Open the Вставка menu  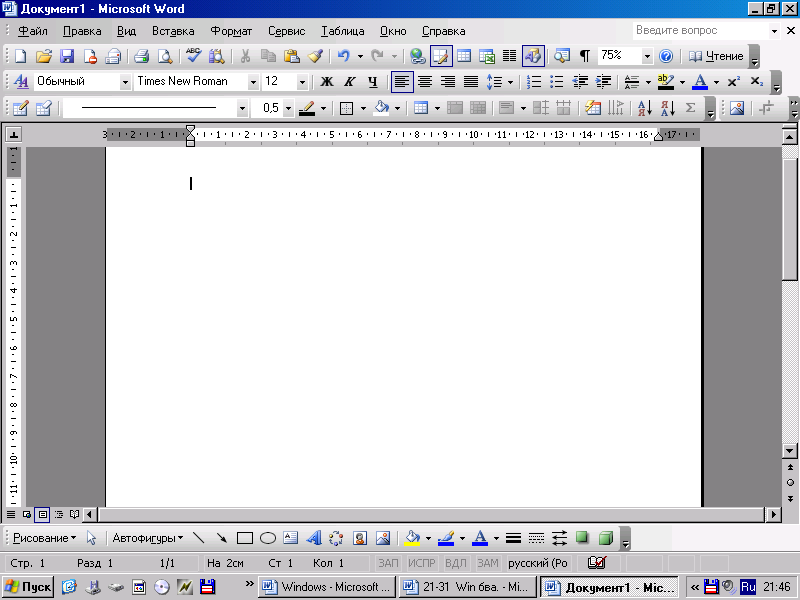tap(173, 31)
